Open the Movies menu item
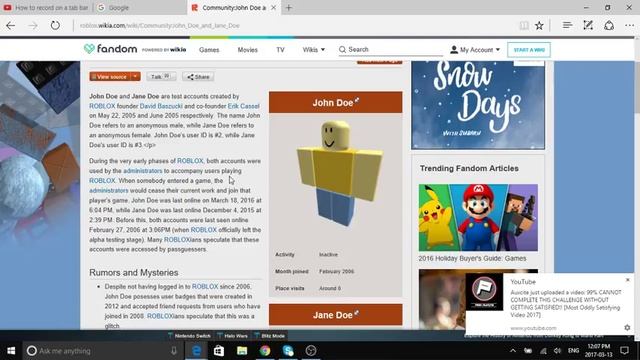640x360 pixels. 247,50
